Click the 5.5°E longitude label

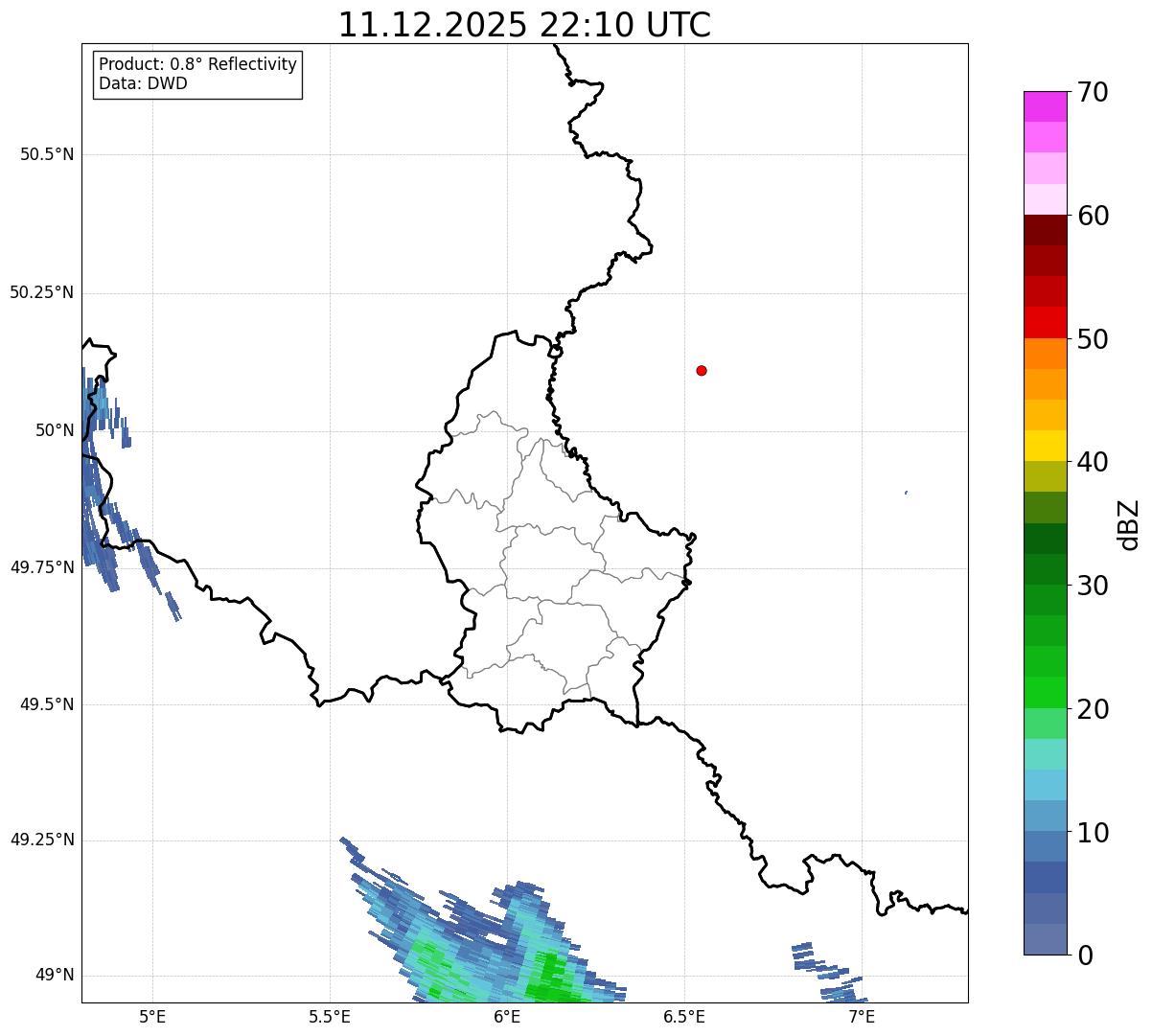click(x=330, y=1016)
